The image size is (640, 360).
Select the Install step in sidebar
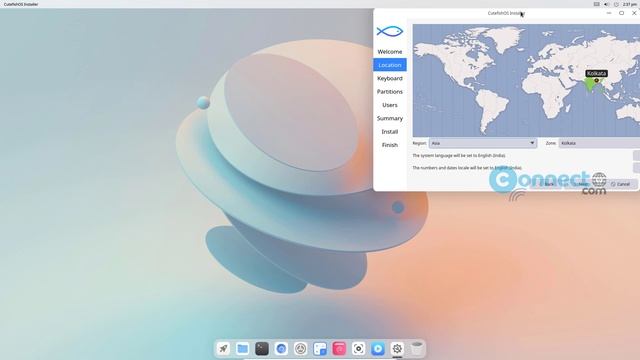[390, 132]
